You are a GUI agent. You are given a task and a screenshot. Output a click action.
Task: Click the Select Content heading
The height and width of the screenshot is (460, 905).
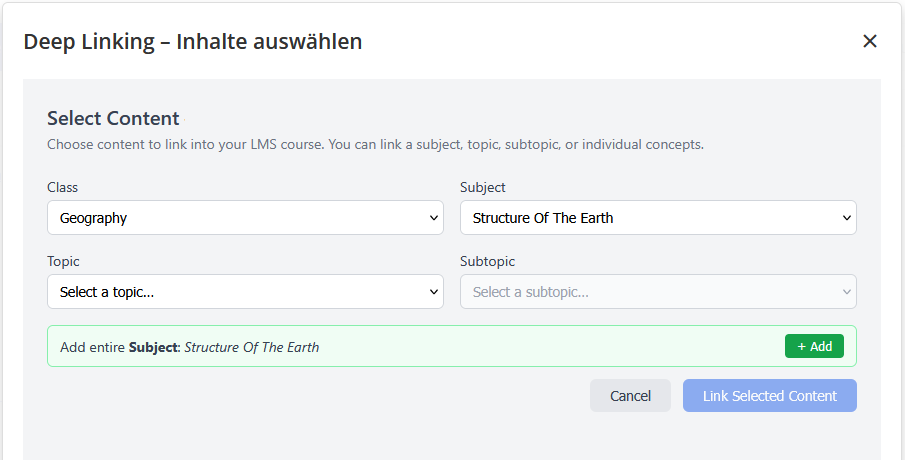click(x=113, y=118)
